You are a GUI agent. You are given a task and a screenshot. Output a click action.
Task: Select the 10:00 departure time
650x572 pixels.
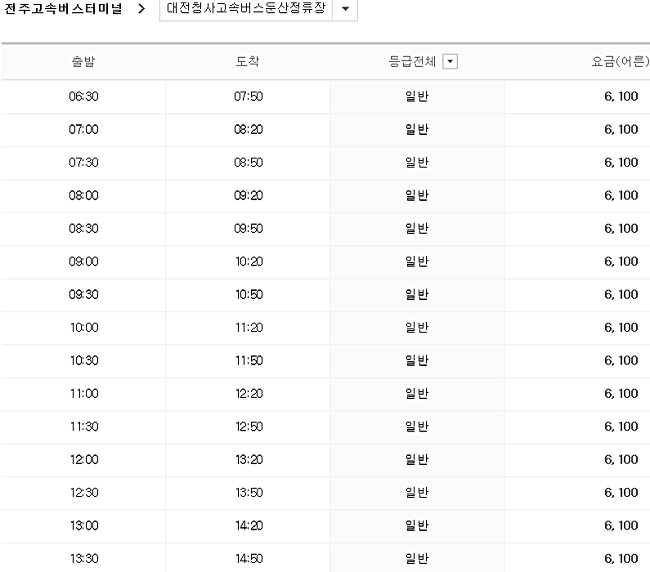point(84,327)
